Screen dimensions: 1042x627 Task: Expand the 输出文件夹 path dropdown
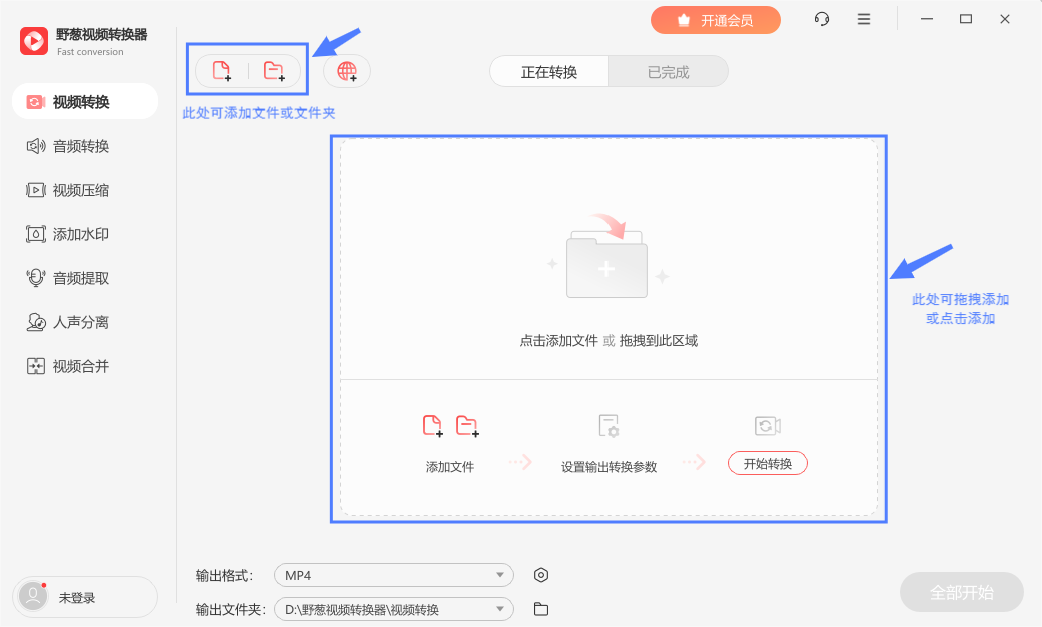tap(393, 608)
